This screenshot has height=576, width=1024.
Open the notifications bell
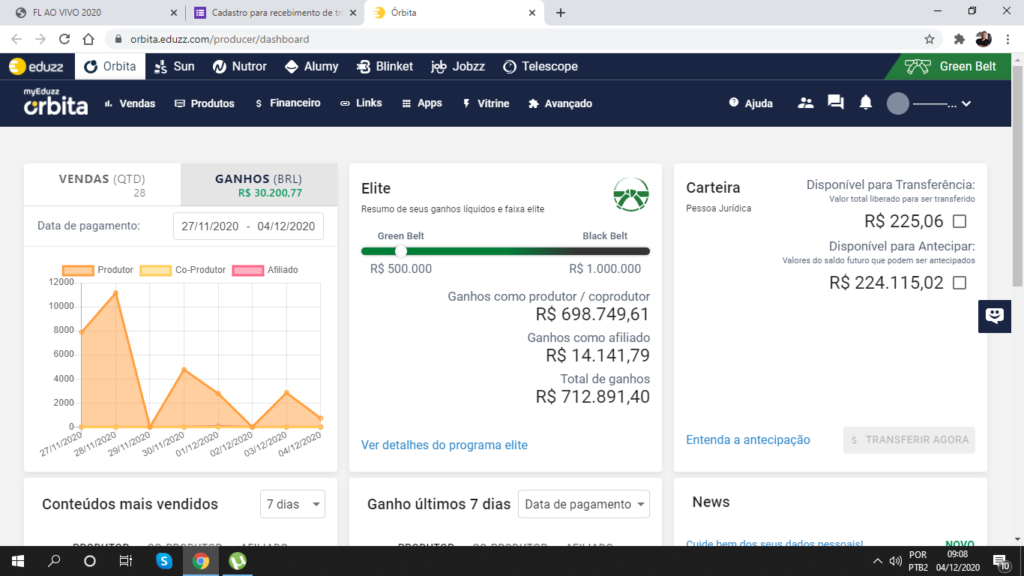click(x=865, y=103)
